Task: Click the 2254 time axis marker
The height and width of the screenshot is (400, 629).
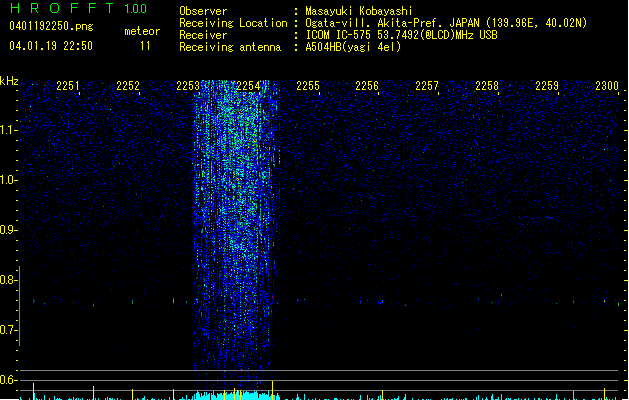Action: coord(248,86)
